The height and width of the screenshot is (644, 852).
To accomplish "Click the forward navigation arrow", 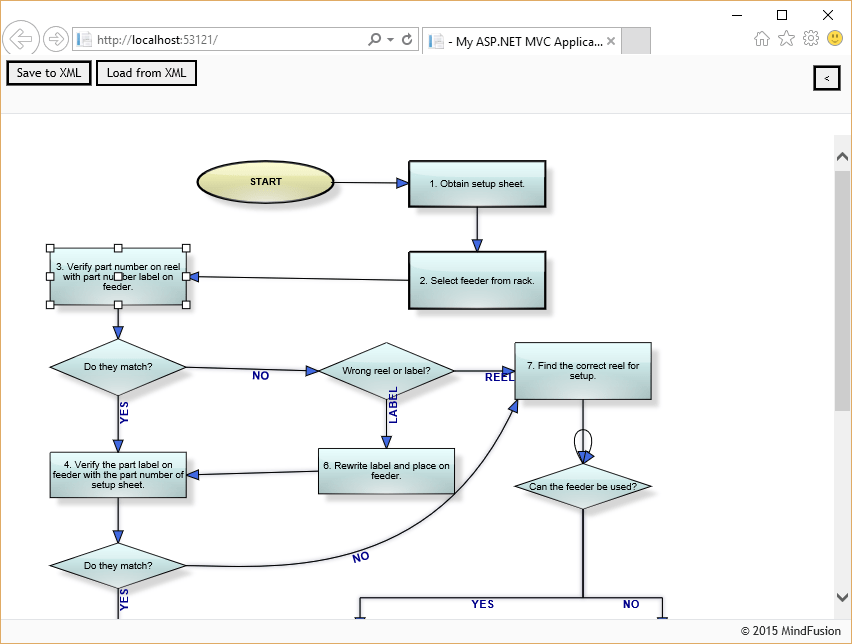I will (x=56, y=38).
